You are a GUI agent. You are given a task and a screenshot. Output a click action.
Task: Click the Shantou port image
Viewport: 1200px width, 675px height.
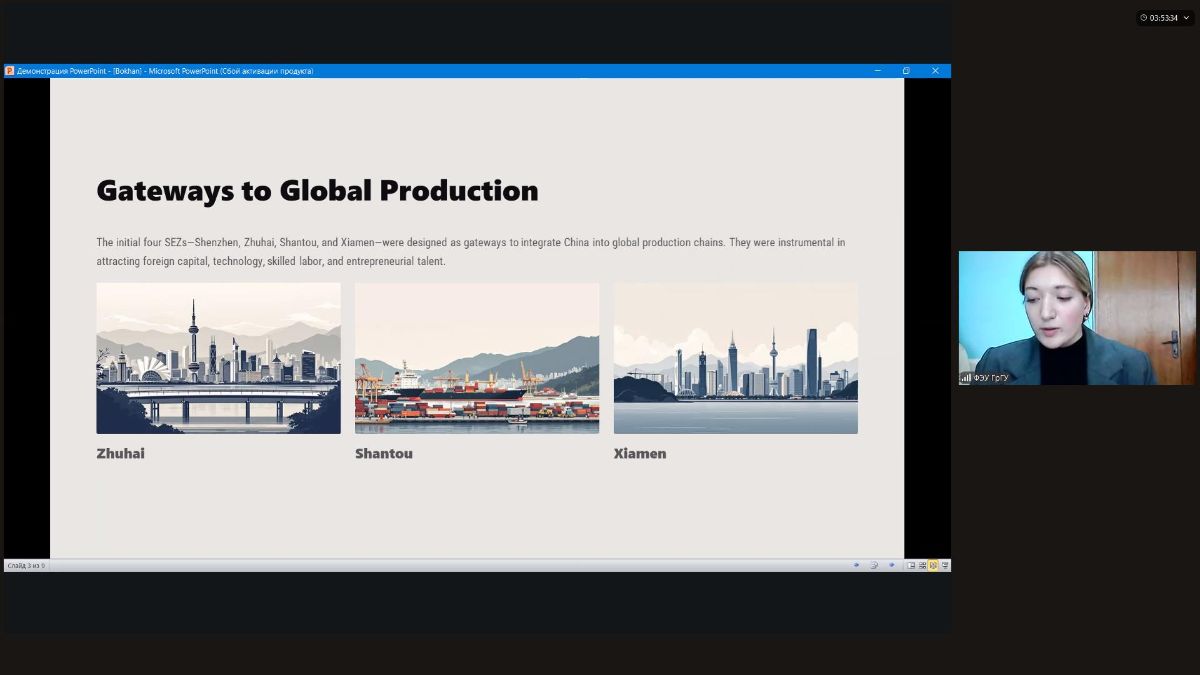(x=477, y=358)
